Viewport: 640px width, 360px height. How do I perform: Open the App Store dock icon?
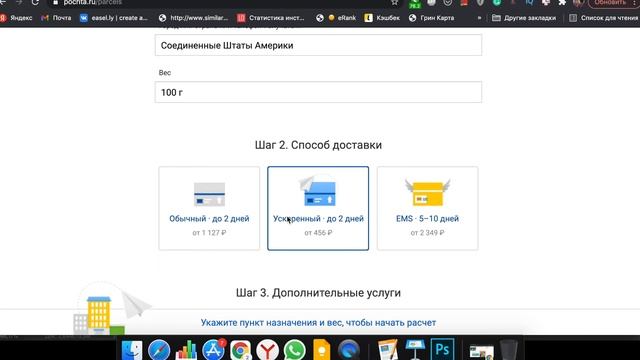(x=213, y=350)
